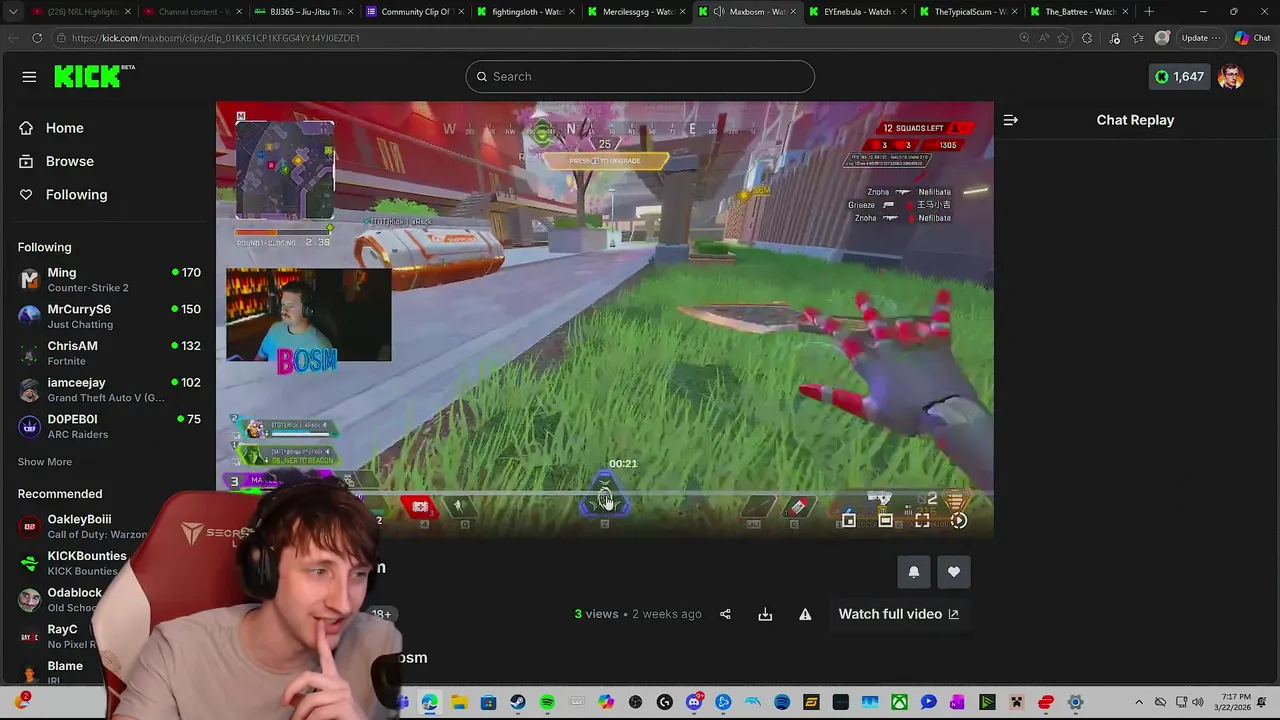Open the user profile avatar menu
This screenshot has width=1280, height=720.
tap(1231, 76)
